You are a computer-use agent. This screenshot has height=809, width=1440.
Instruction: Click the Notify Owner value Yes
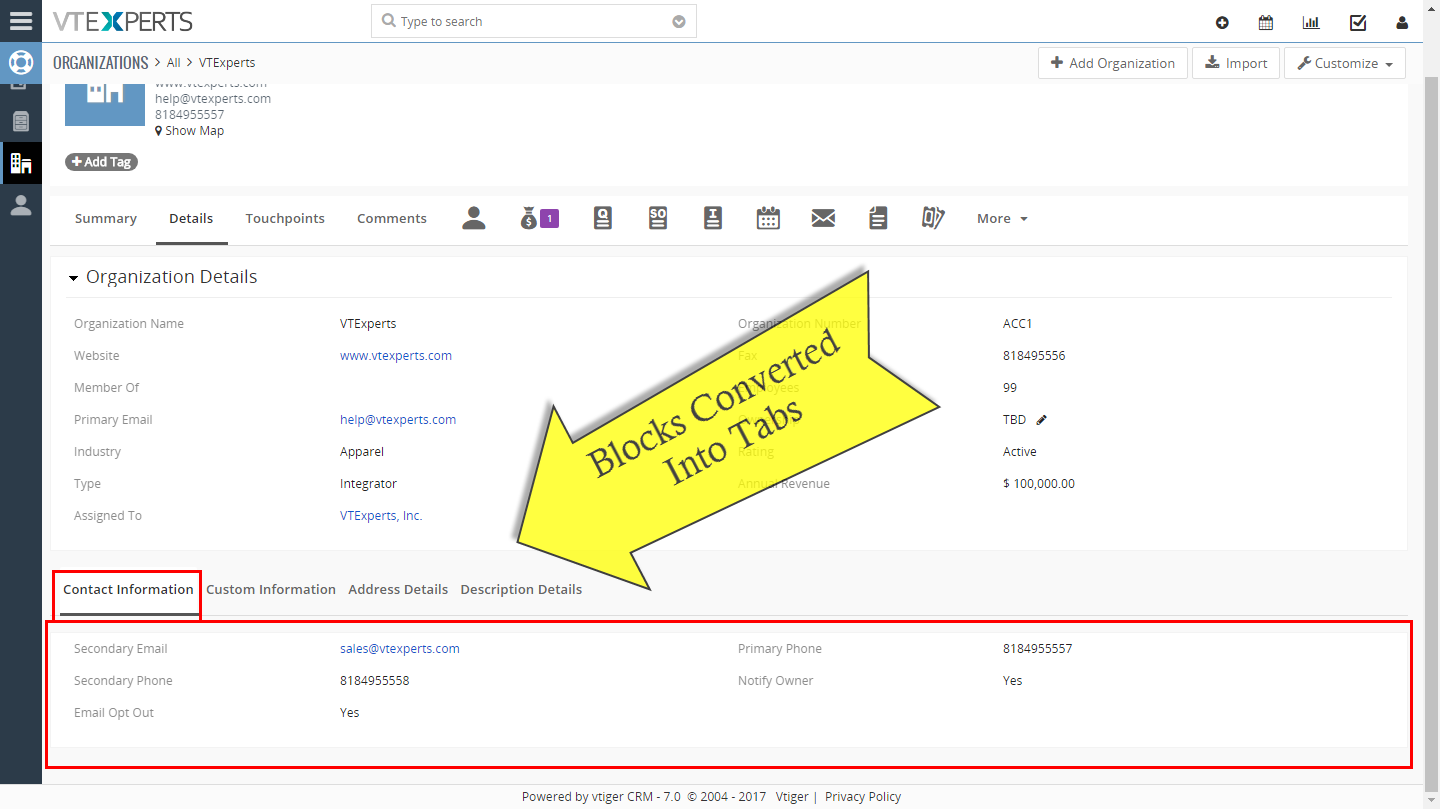(x=1013, y=681)
